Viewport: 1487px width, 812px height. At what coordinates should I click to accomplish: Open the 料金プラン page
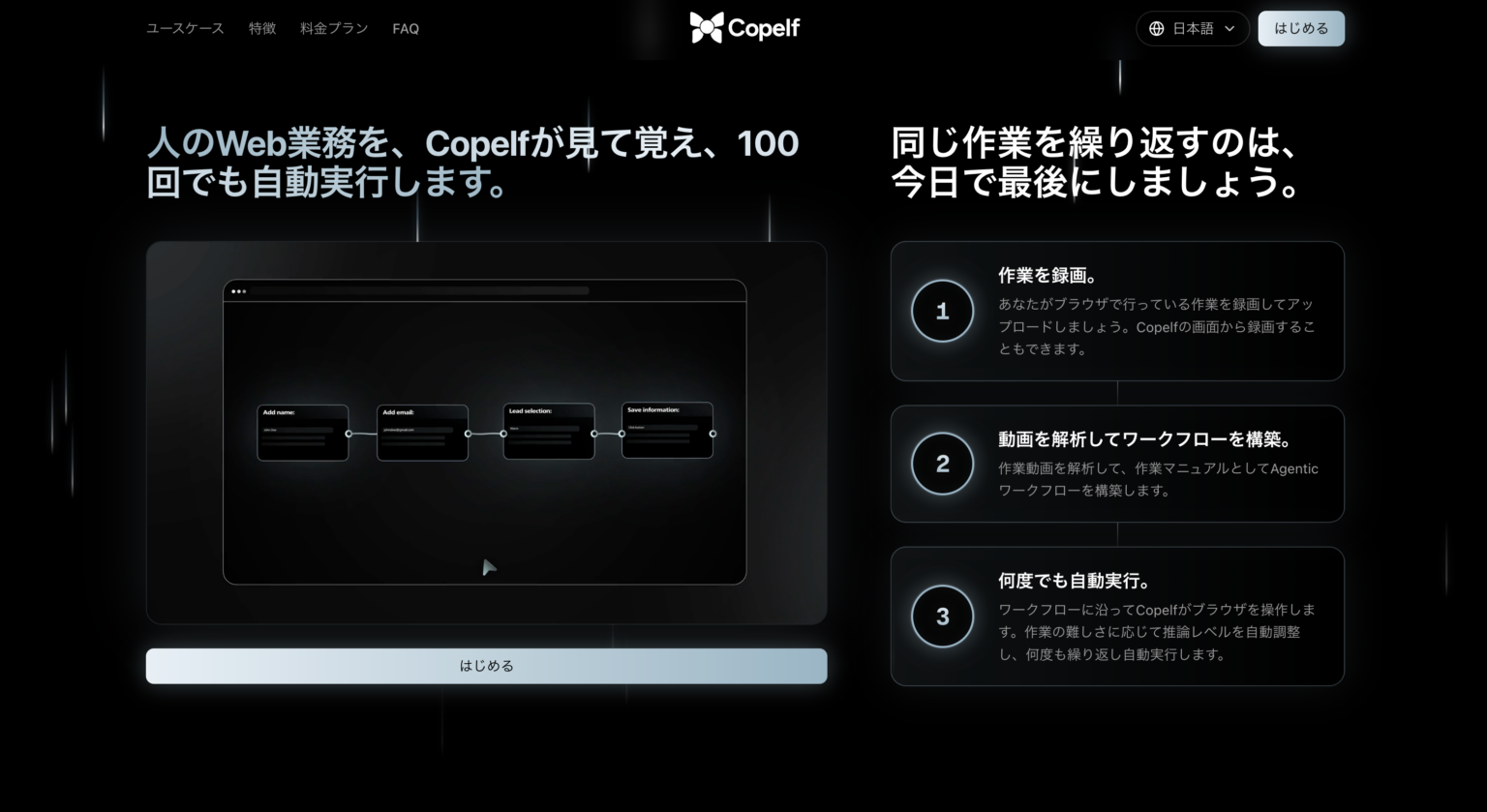pos(334,29)
